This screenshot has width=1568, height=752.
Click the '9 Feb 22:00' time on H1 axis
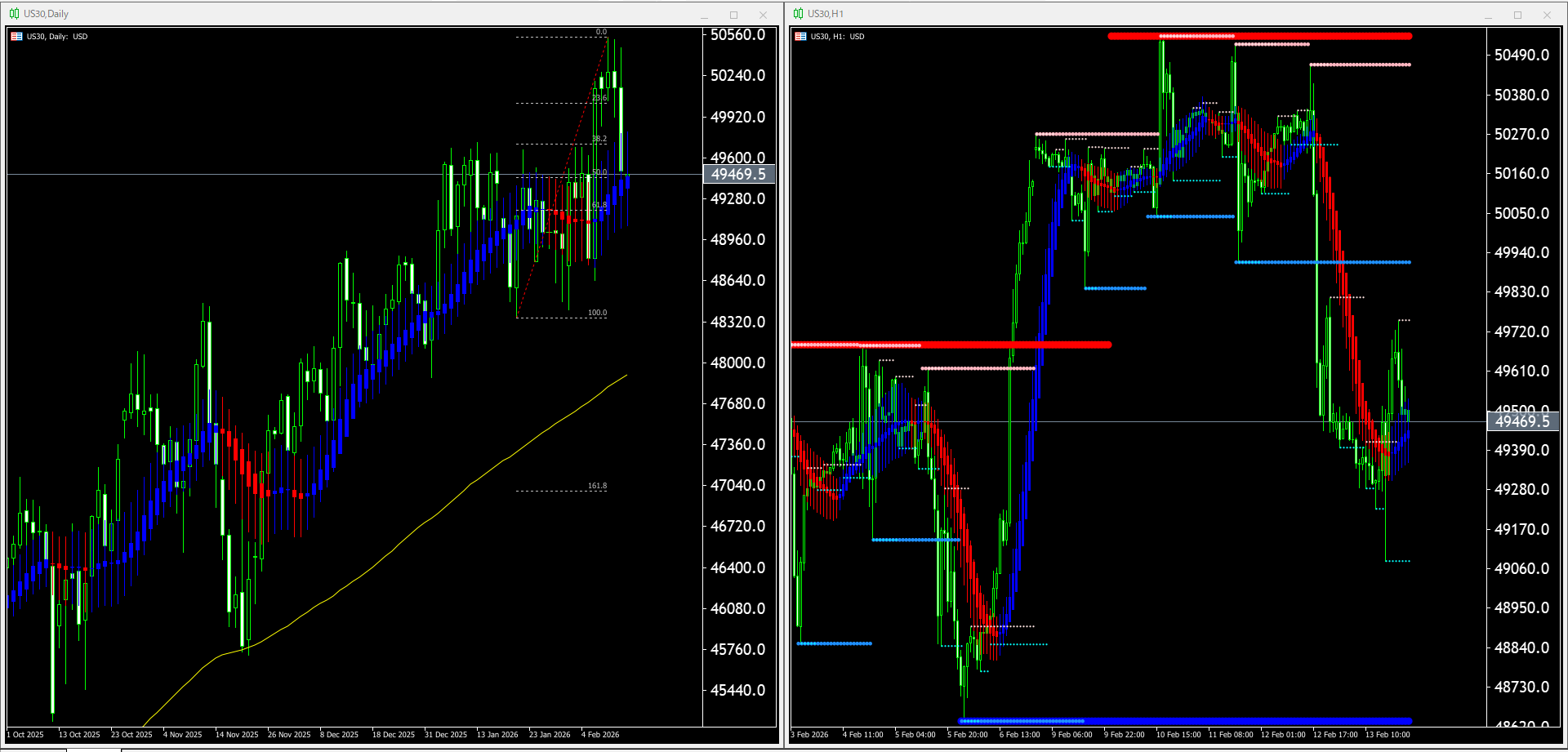[x=1125, y=735]
